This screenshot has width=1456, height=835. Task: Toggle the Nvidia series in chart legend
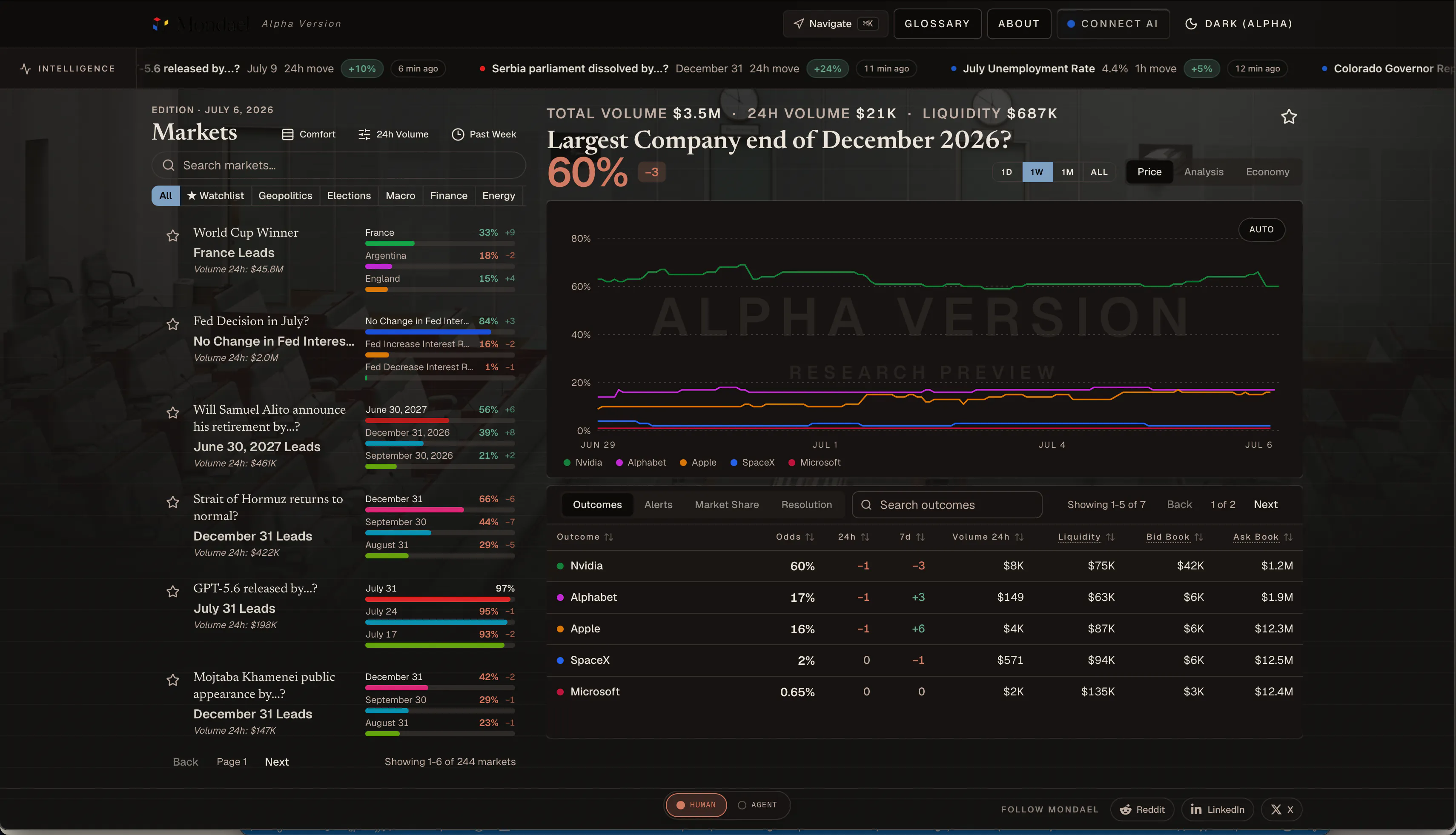[x=583, y=462]
